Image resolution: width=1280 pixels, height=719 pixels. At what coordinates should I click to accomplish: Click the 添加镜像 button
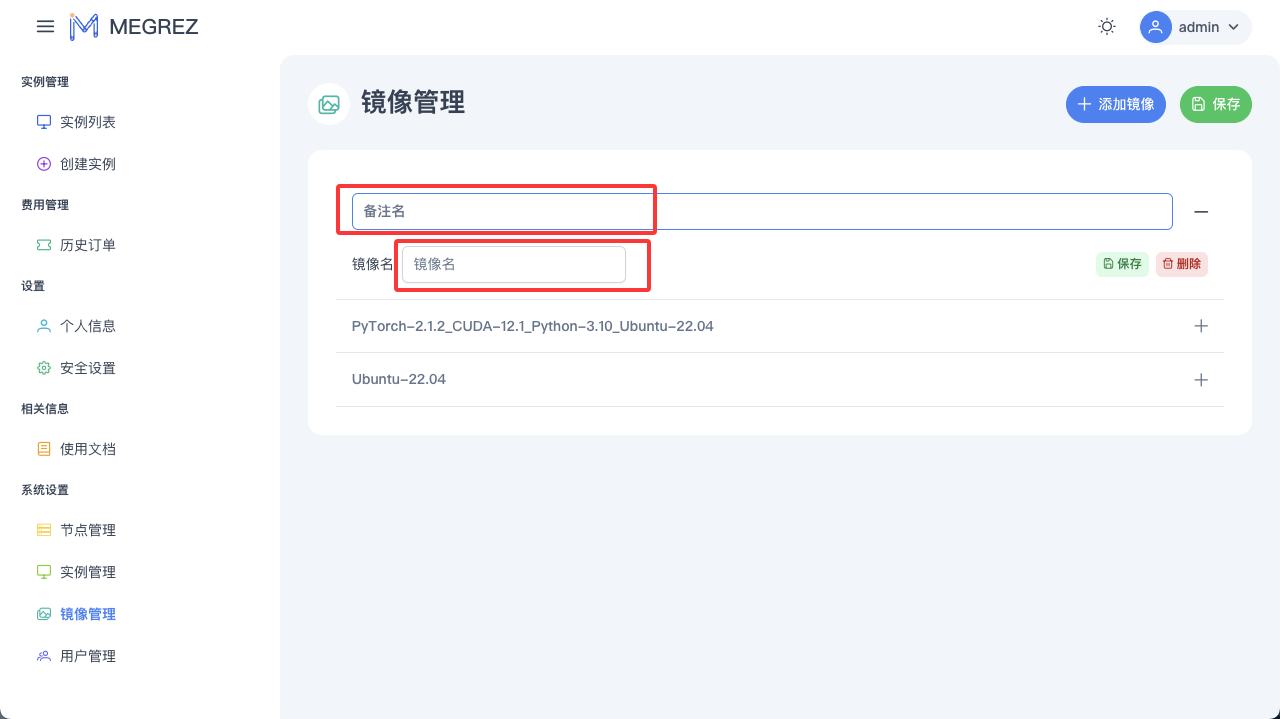pyautogui.click(x=1115, y=104)
